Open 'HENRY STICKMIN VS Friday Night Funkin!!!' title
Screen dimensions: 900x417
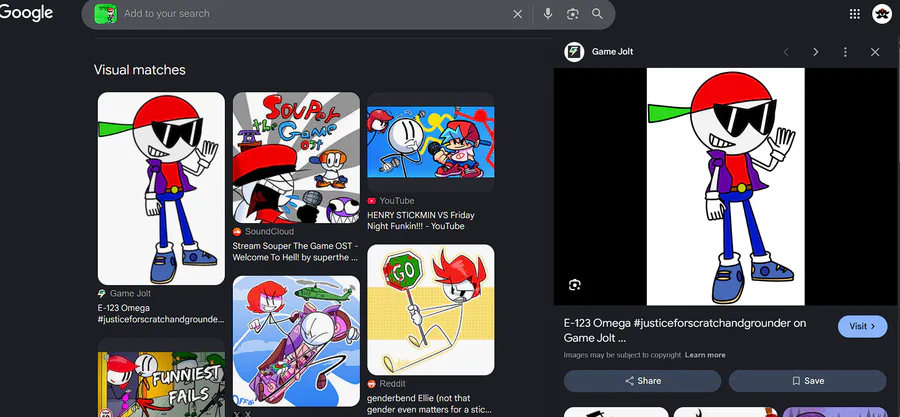click(421, 221)
